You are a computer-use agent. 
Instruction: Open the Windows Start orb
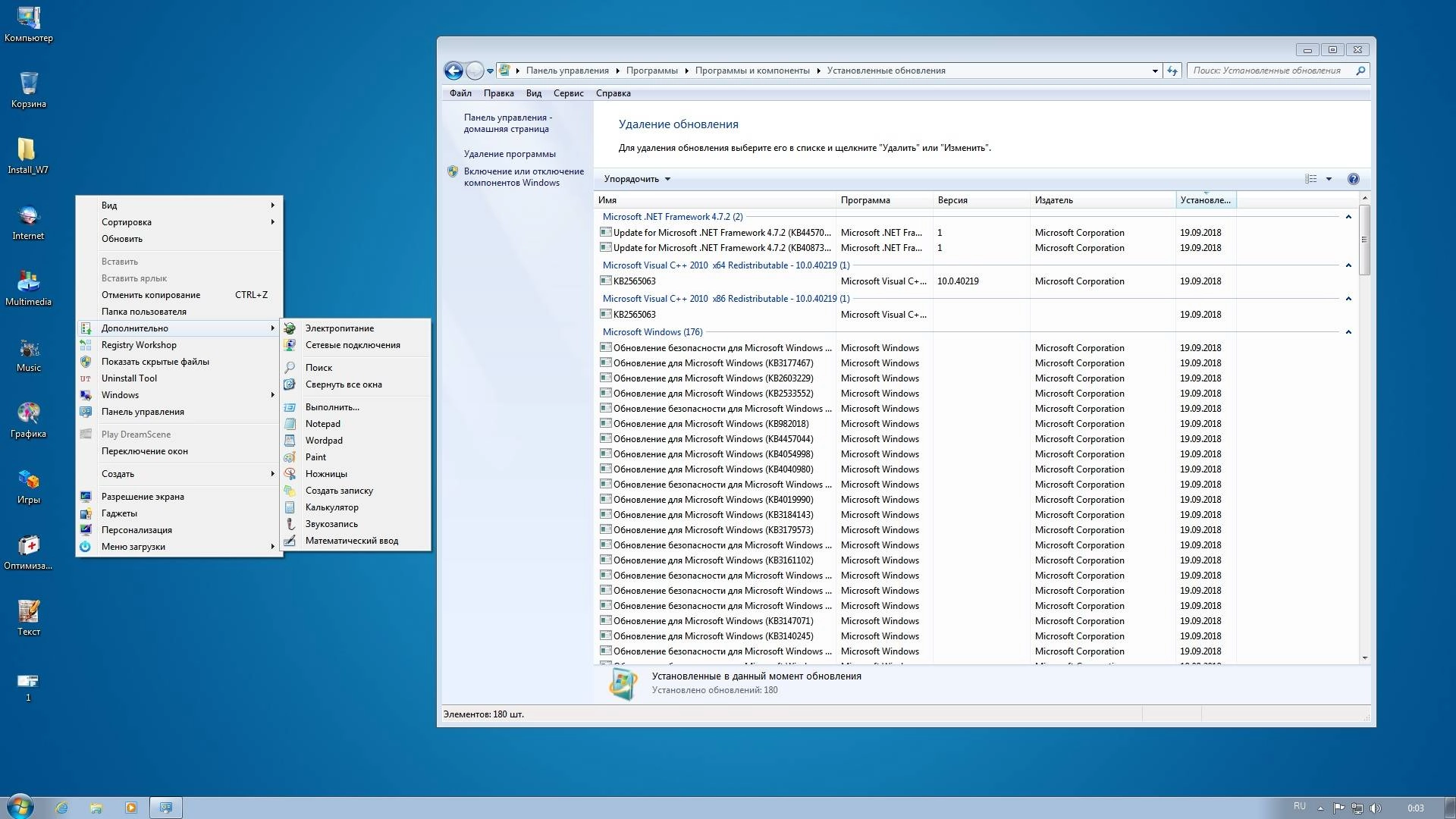[x=20, y=807]
